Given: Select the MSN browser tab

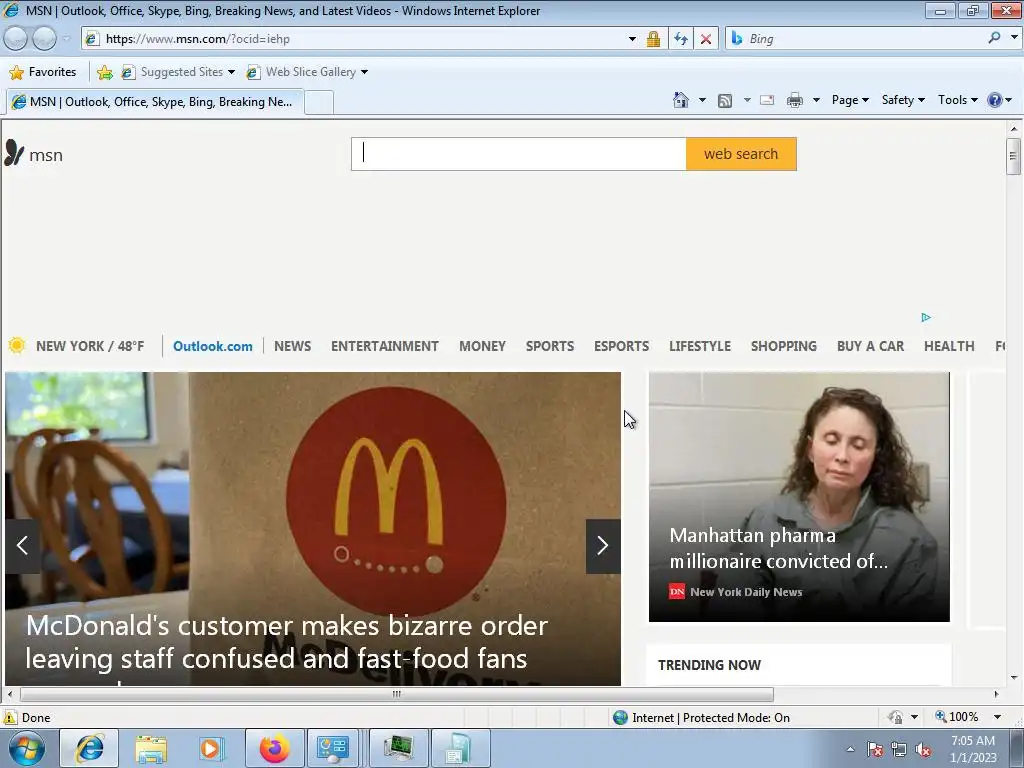Looking at the screenshot, I should (154, 102).
